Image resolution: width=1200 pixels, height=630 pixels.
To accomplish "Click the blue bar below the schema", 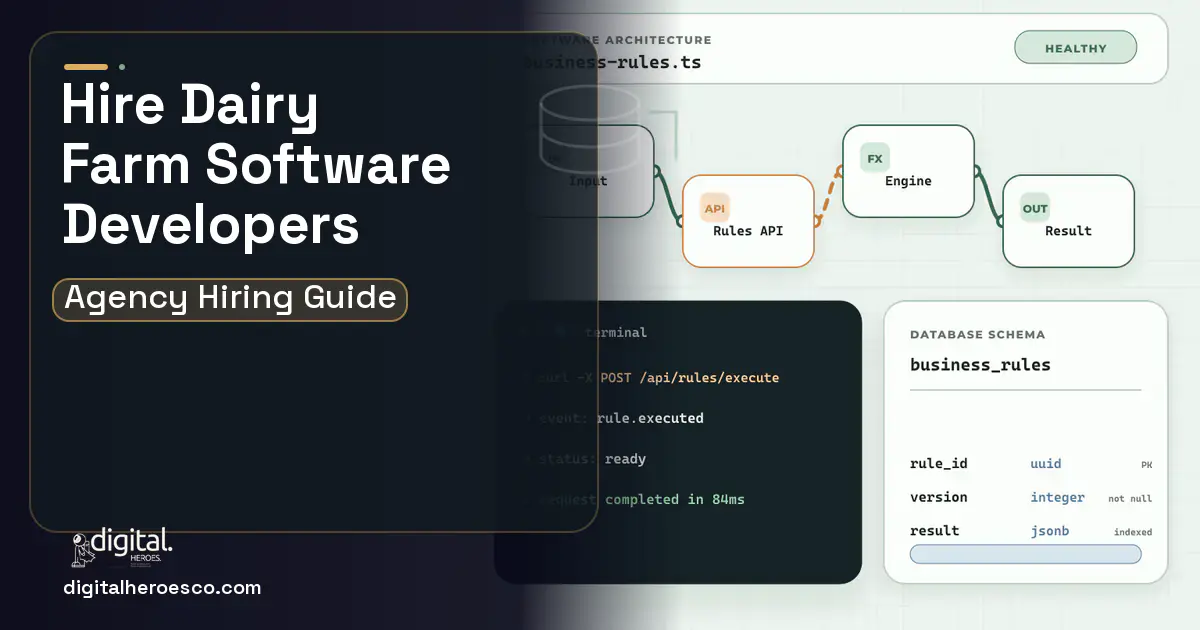I will (x=1025, y=554).
